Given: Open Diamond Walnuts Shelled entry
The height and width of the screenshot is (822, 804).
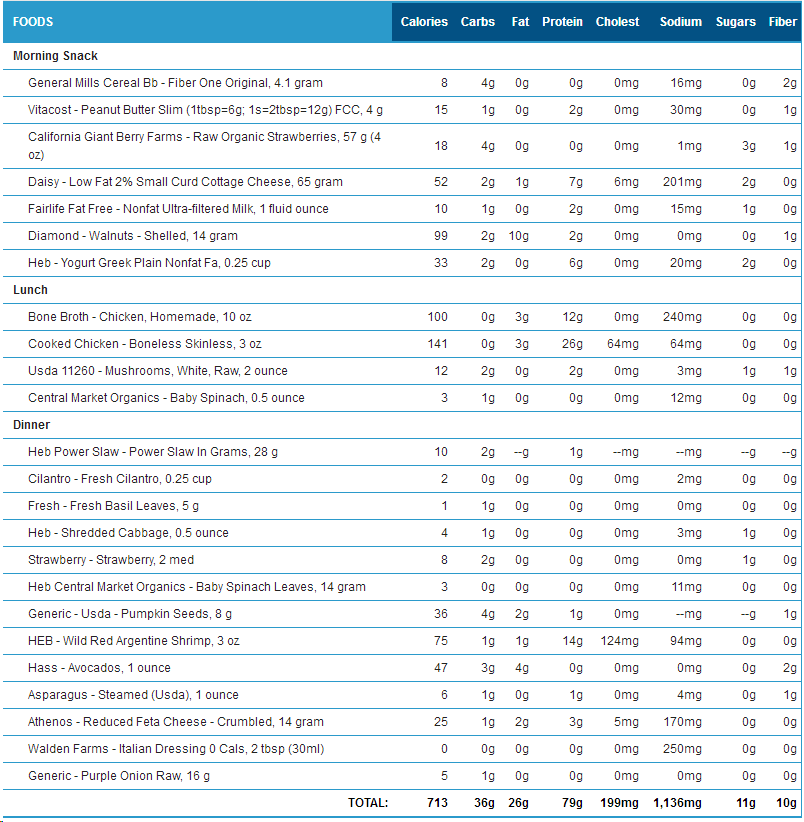Looking at the screenshot, I should tap(133, 236).
